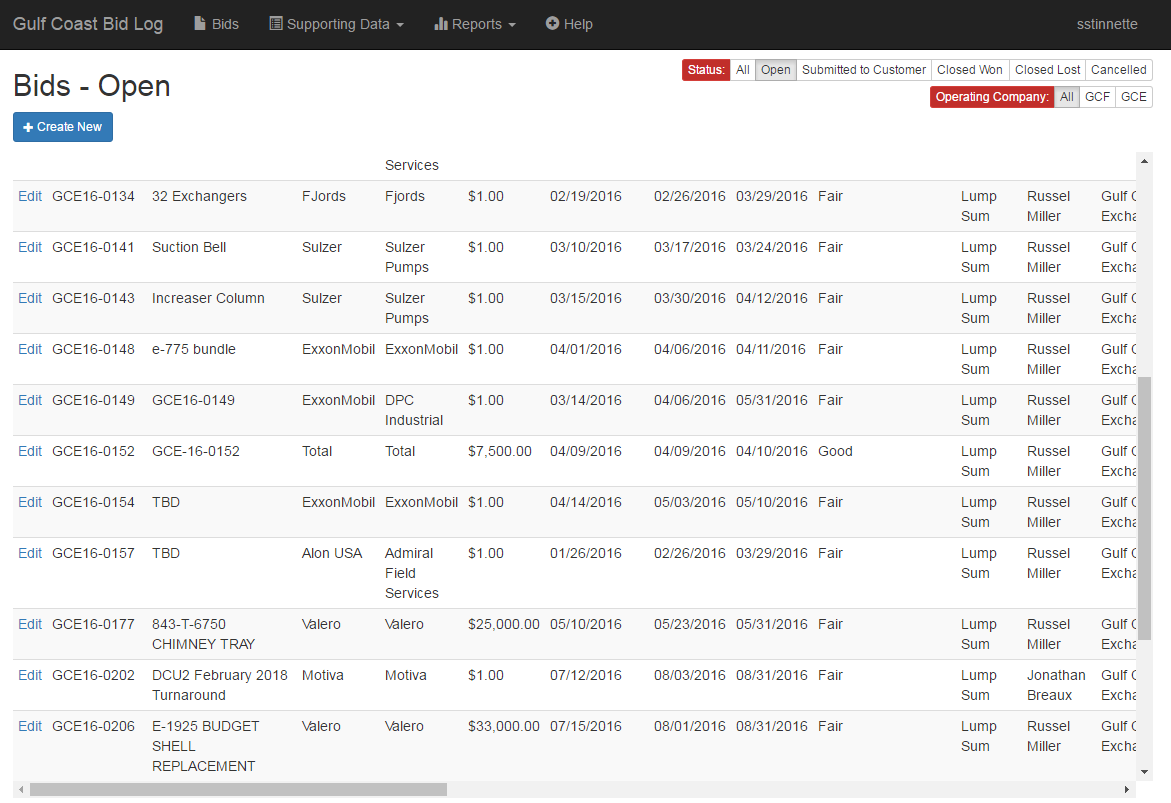Open the Reports dropdown menu
This screenshot has height=803, width=1171.
[x=474, y=24]
